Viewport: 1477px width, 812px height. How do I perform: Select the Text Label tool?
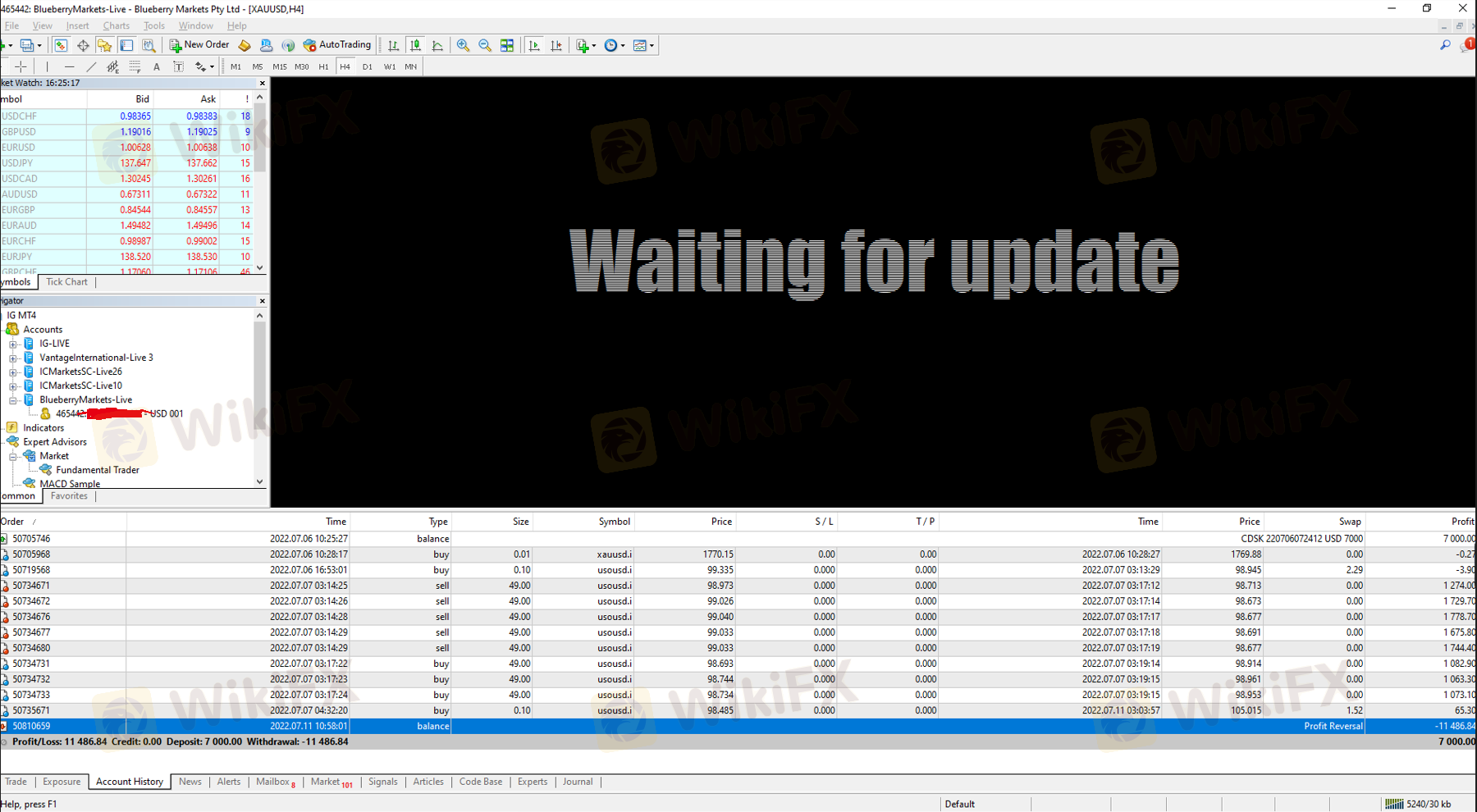tap(178, 66)
